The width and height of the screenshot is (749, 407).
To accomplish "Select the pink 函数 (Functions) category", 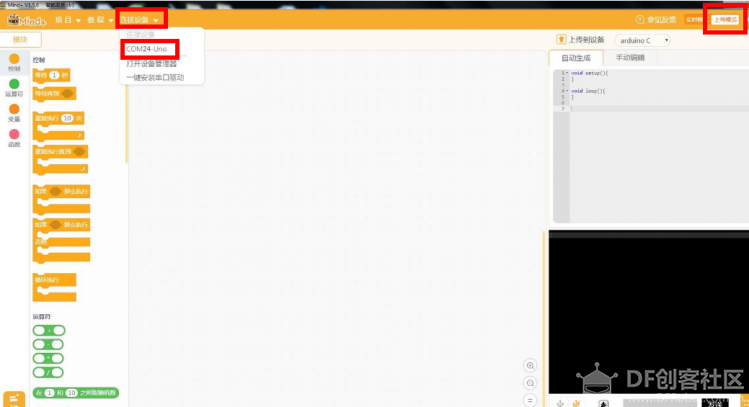I will click(14, 134).
